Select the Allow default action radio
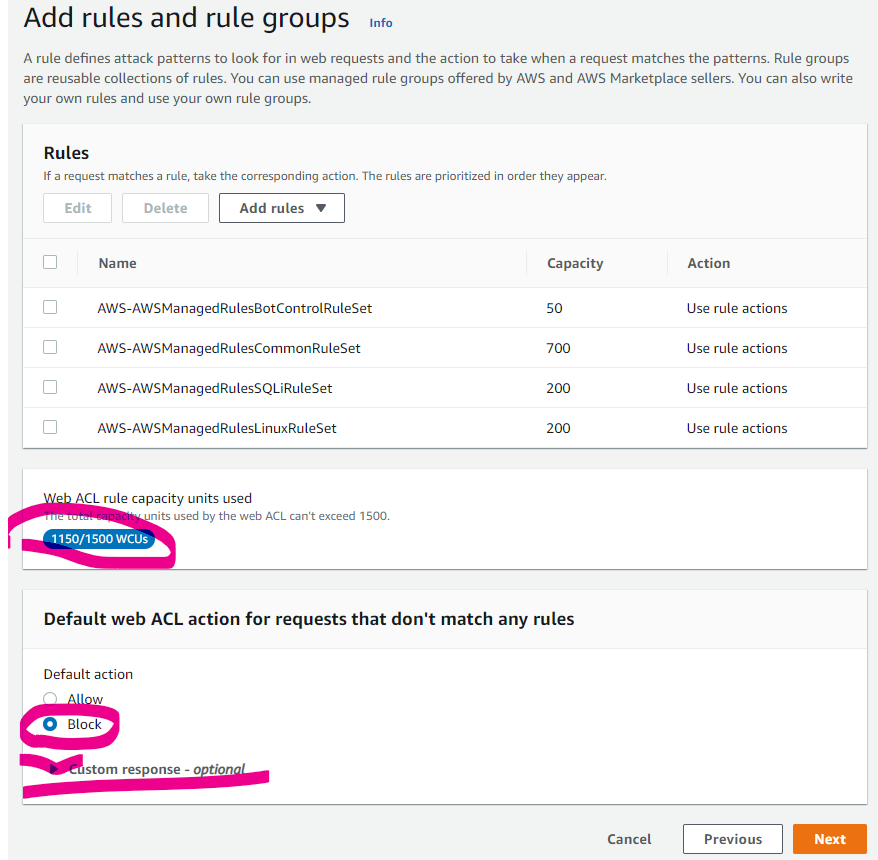878x860 pixels. click(50, 699)
